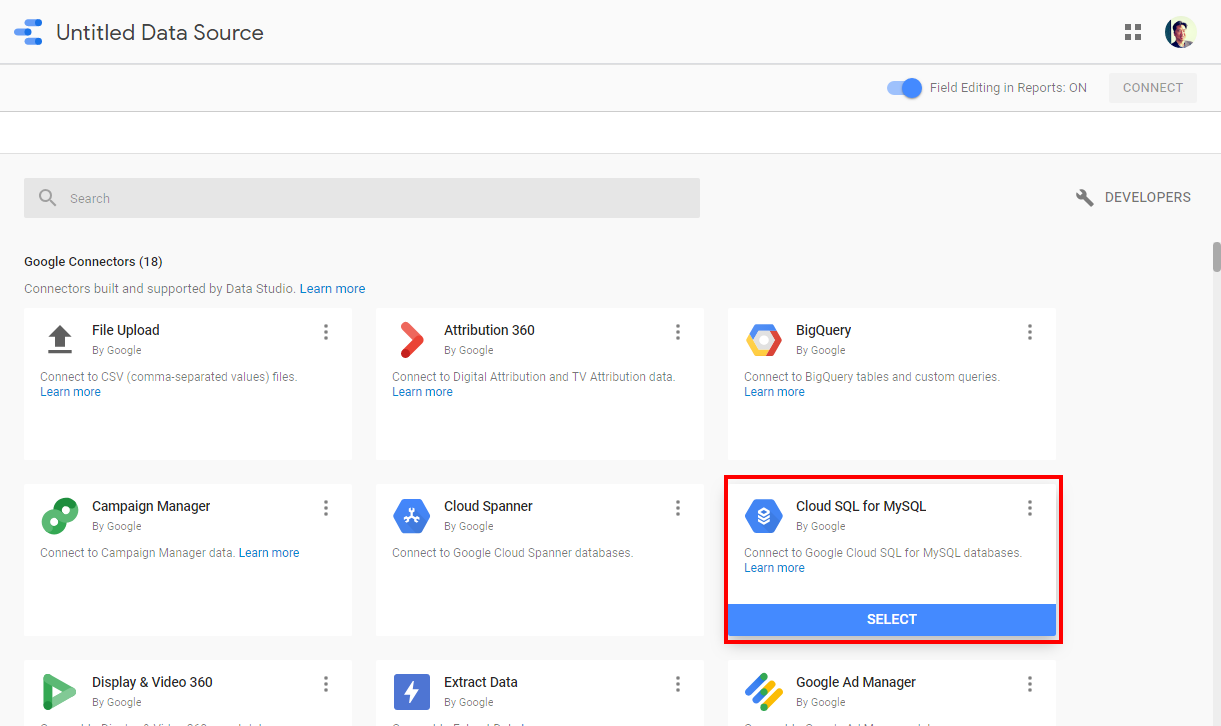Select the Extract Data lightning icon
This screenshot has height=726, width=1221.
click(411, 692)
